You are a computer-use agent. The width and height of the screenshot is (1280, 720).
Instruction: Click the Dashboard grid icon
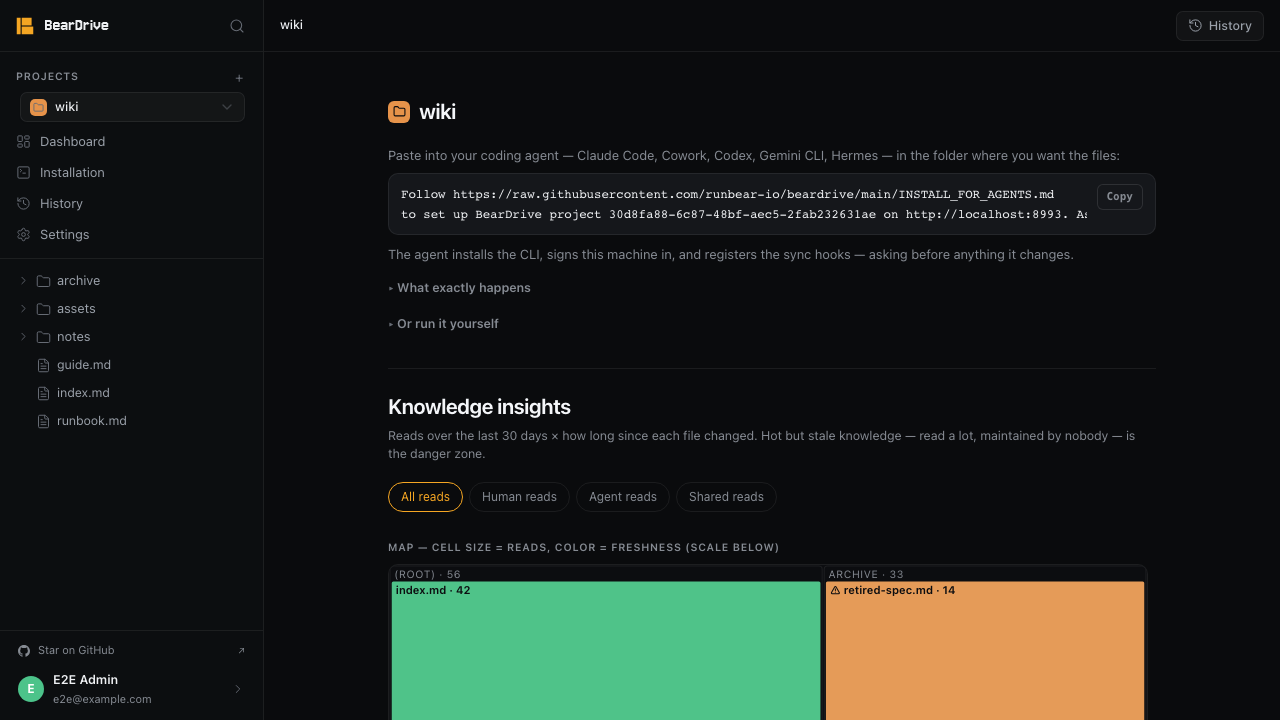[24, 142]
